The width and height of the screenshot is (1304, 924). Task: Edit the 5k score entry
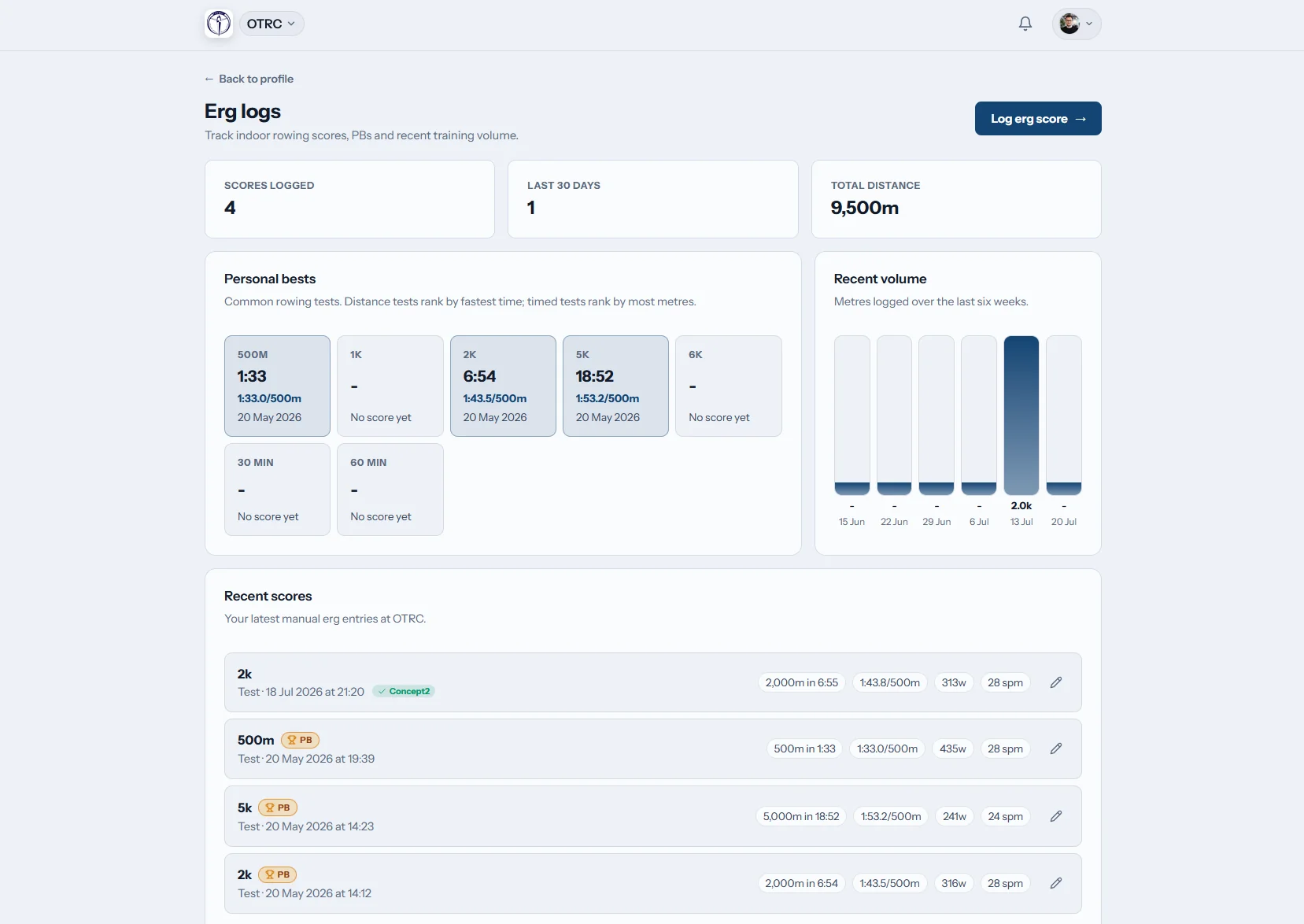pyautogui.click(x=1056, y=816)
